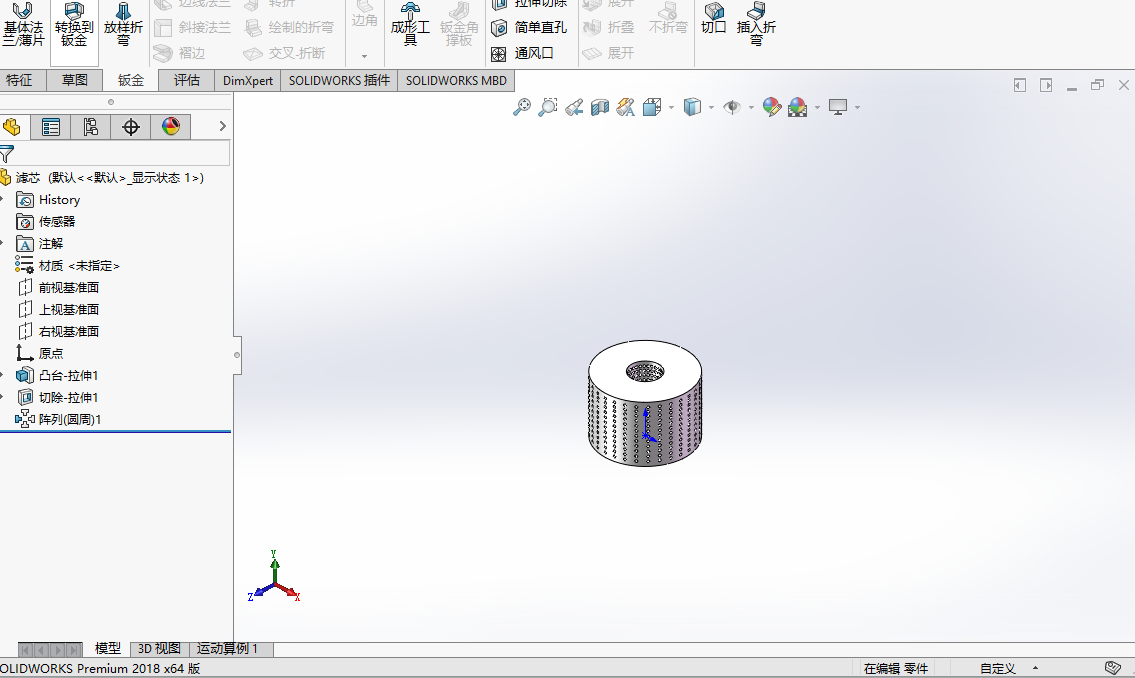The image size is (1135, 678).
Task: Click Dynamic Annotation Views icon
Action: pyautogui.click(x=626, y=108)
